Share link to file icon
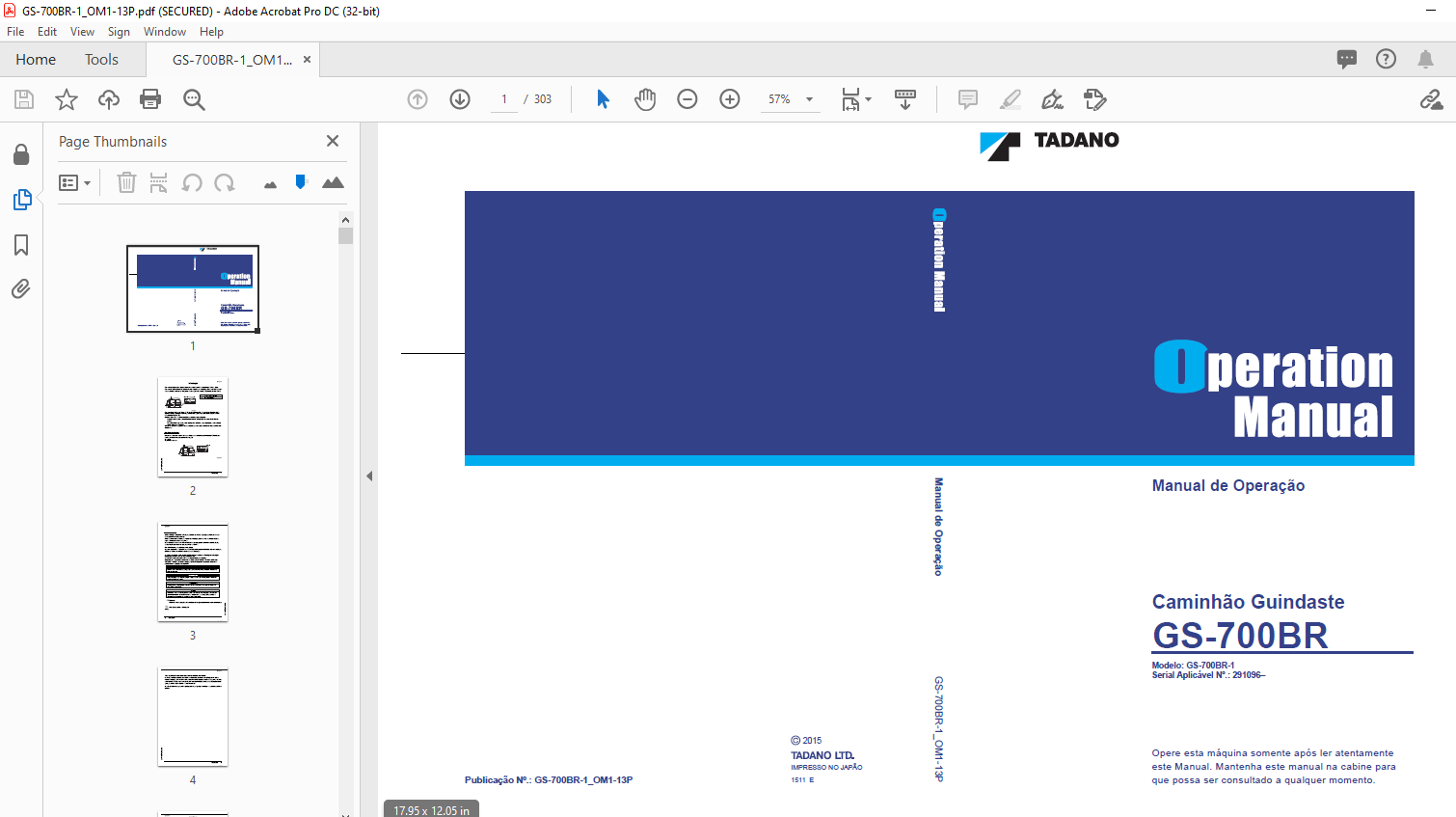The image size is (1456, 817). [1431, 99]
